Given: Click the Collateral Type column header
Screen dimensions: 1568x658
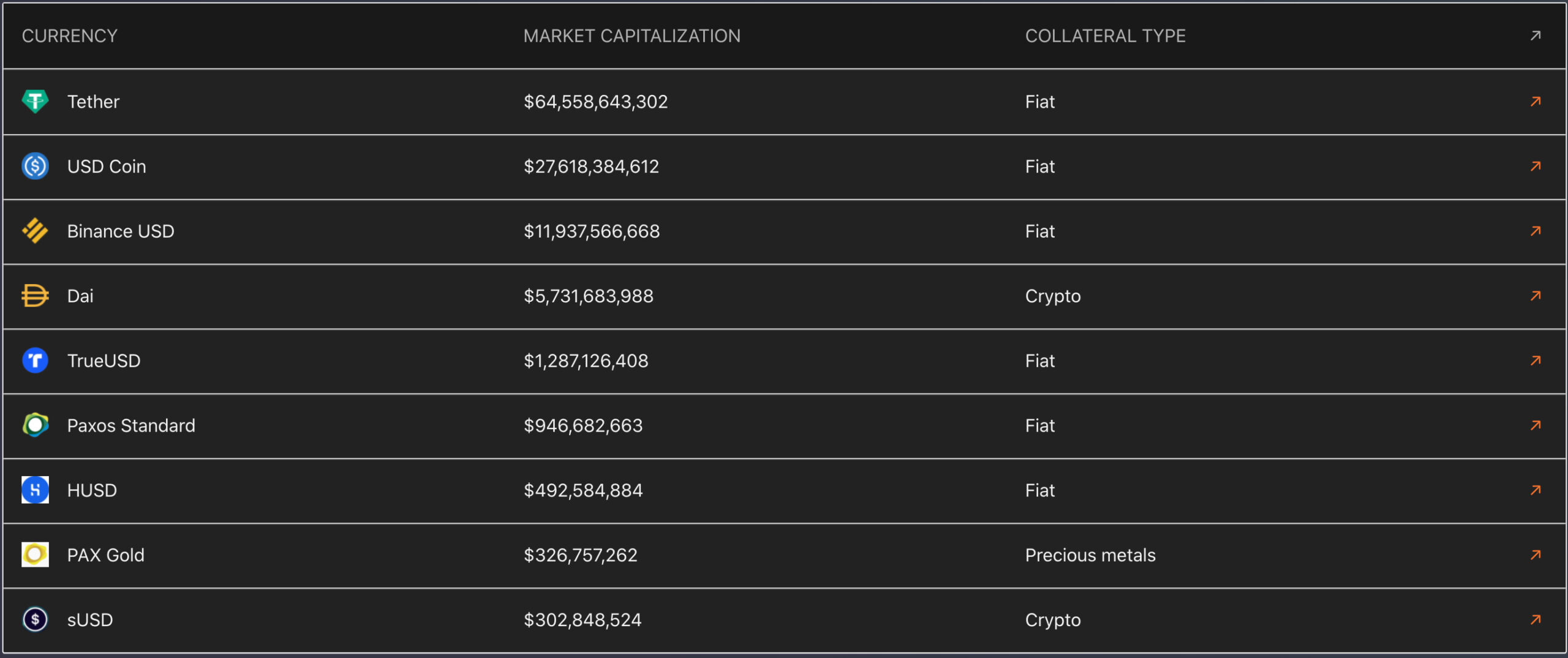Looking at the screenshot, I should click(x=1105, y=36).
